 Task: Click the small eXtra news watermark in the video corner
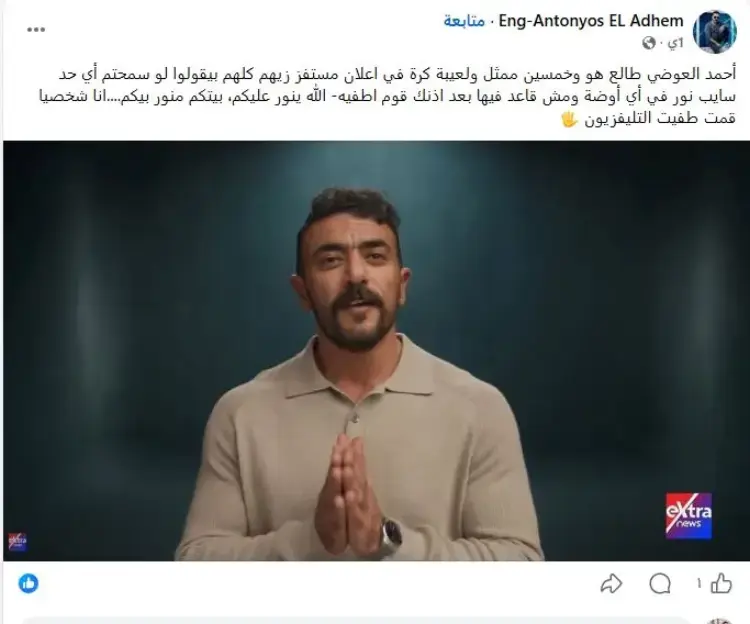click(x=17, y=542)
